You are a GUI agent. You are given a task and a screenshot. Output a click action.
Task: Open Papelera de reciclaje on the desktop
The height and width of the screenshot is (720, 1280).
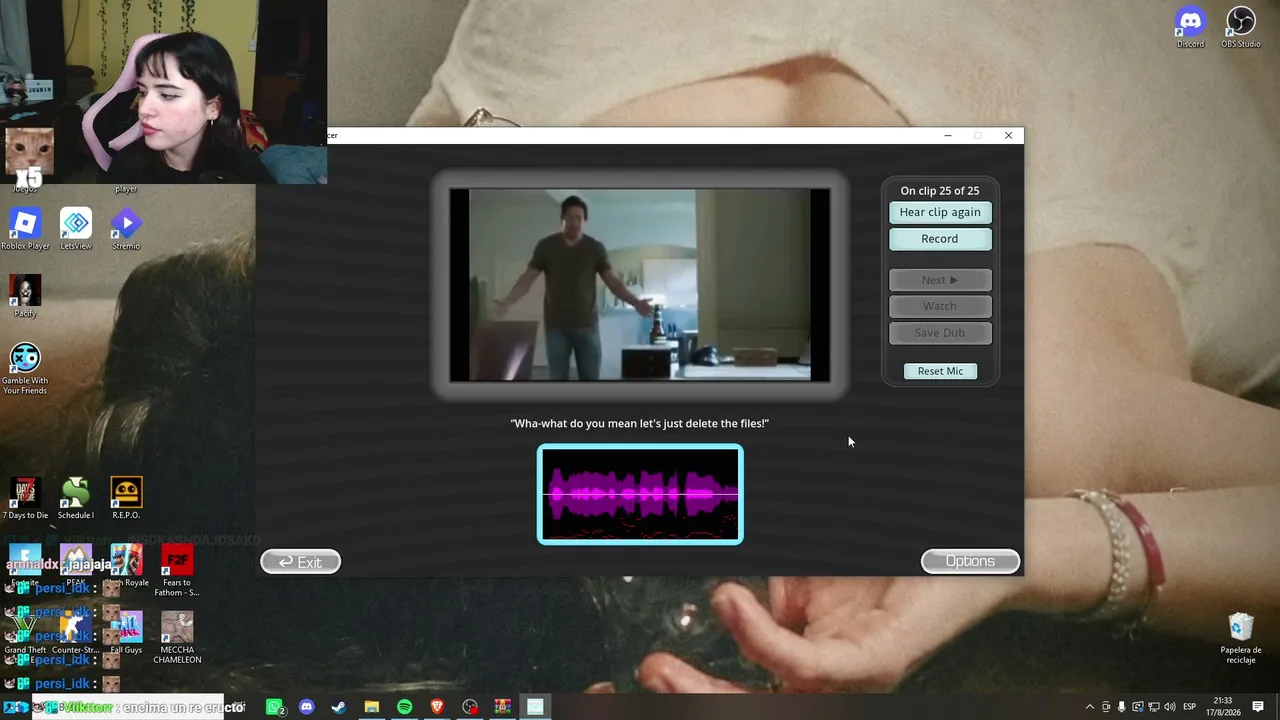pyautogui.click(x=1241, y=638)
